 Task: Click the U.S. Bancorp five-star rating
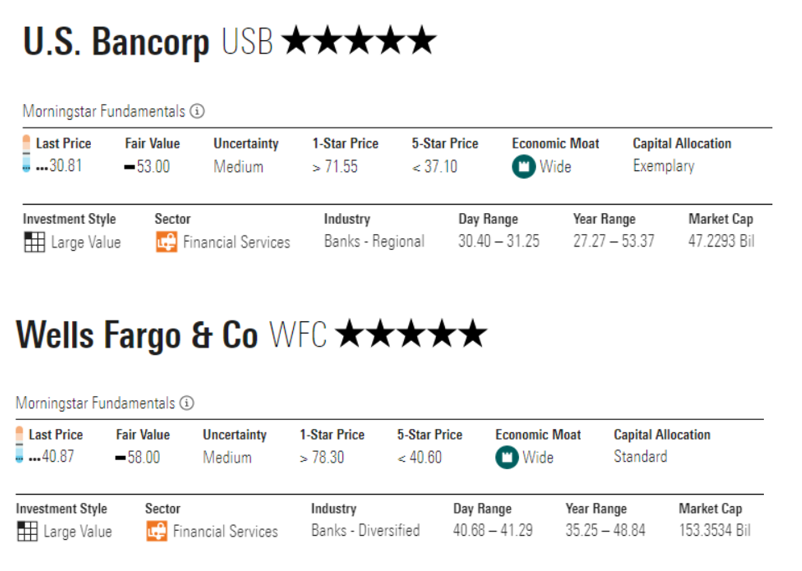359,42
